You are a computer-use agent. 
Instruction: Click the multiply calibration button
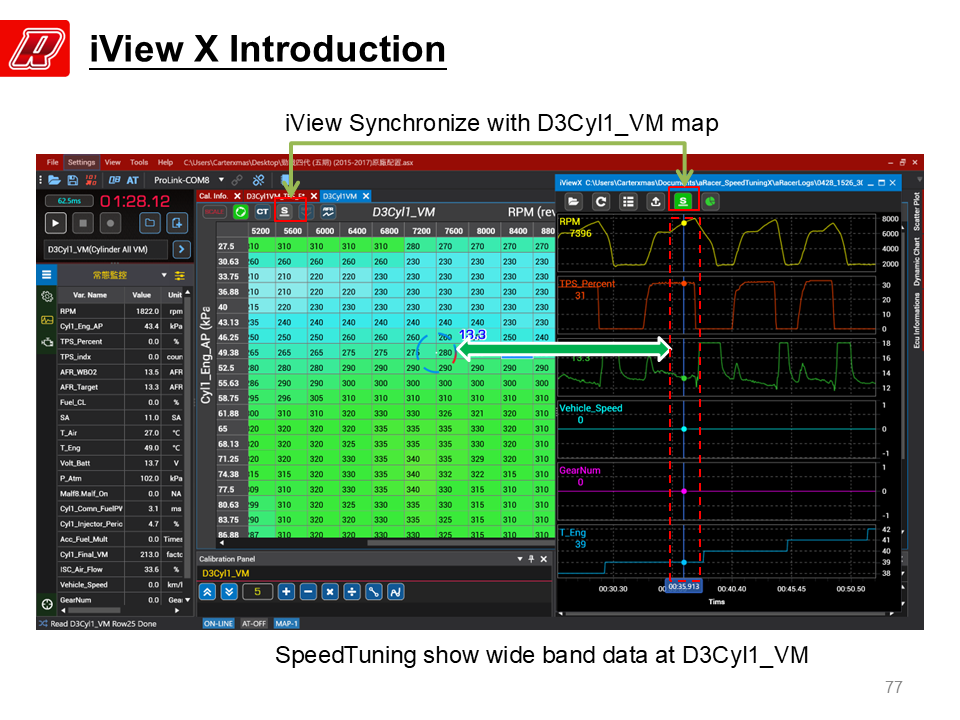pyautogui.click(x=330, y=592)
